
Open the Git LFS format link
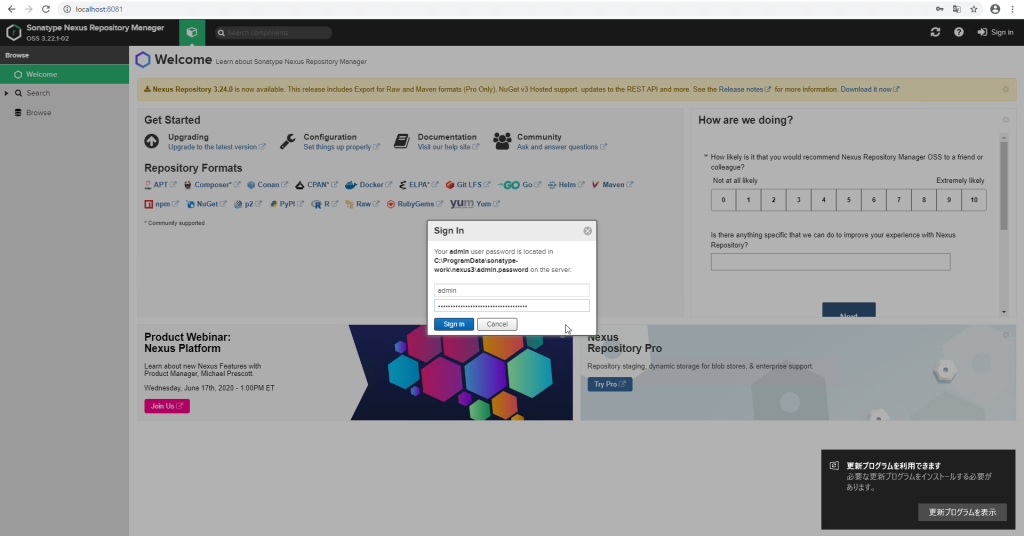pyautogui.click(x=468, y=185)
